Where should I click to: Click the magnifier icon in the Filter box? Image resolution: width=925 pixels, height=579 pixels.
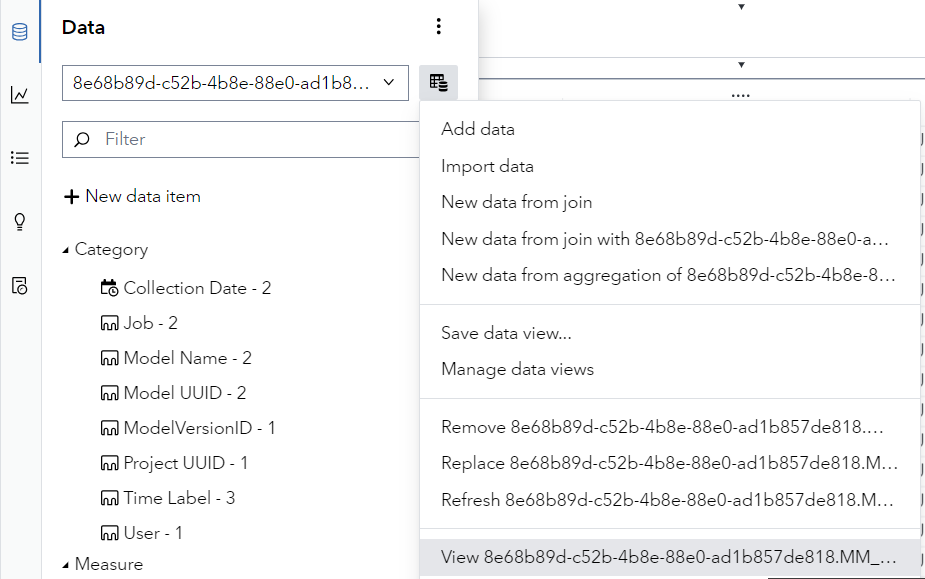82,139
